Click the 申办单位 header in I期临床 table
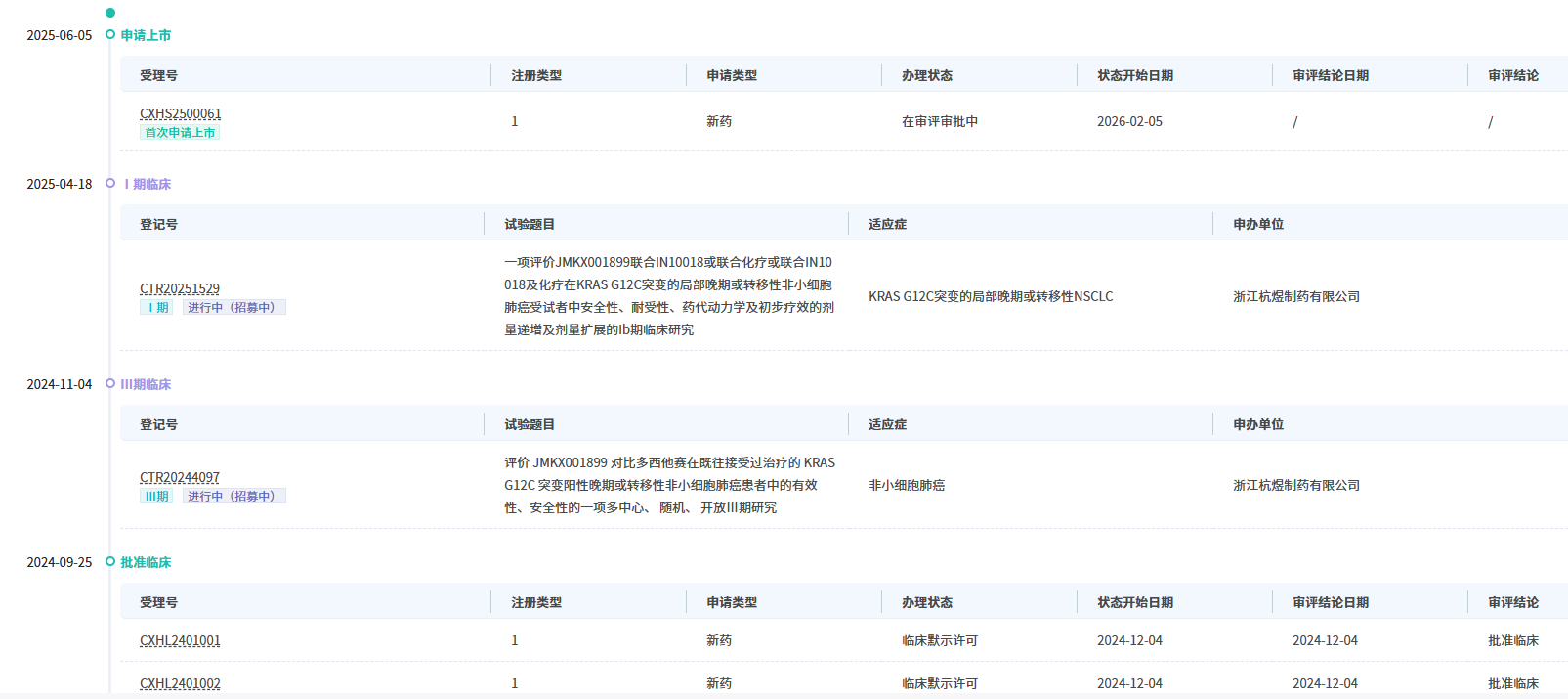This screenshot has width=1568, height=699. point(1258,224)
